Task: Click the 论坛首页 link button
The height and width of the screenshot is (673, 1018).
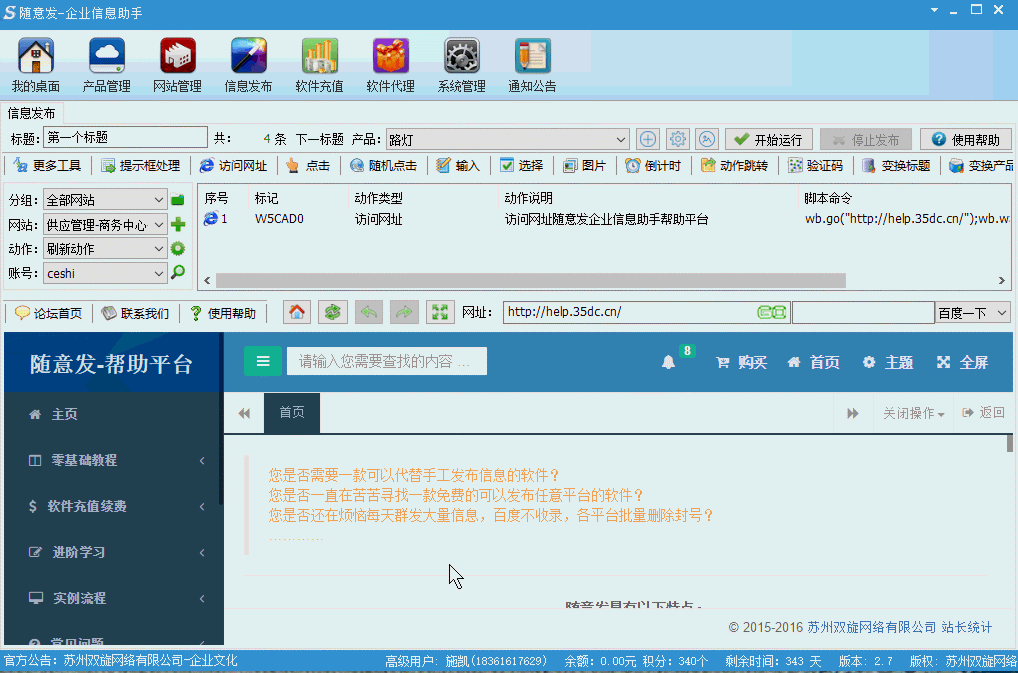Action: pyautogui.click(x=49, y=313)
